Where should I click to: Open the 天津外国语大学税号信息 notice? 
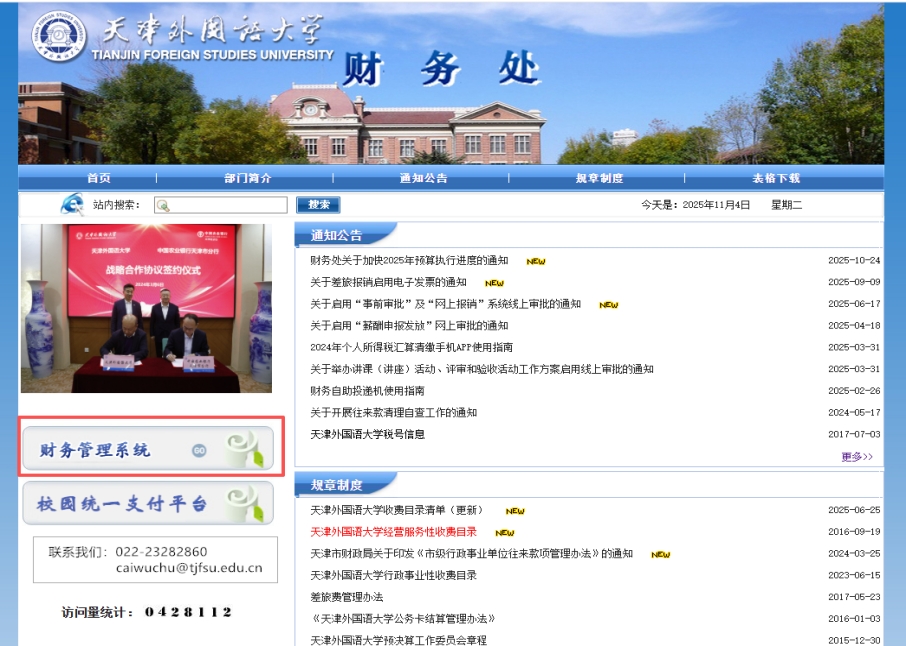tap(367, 434)
